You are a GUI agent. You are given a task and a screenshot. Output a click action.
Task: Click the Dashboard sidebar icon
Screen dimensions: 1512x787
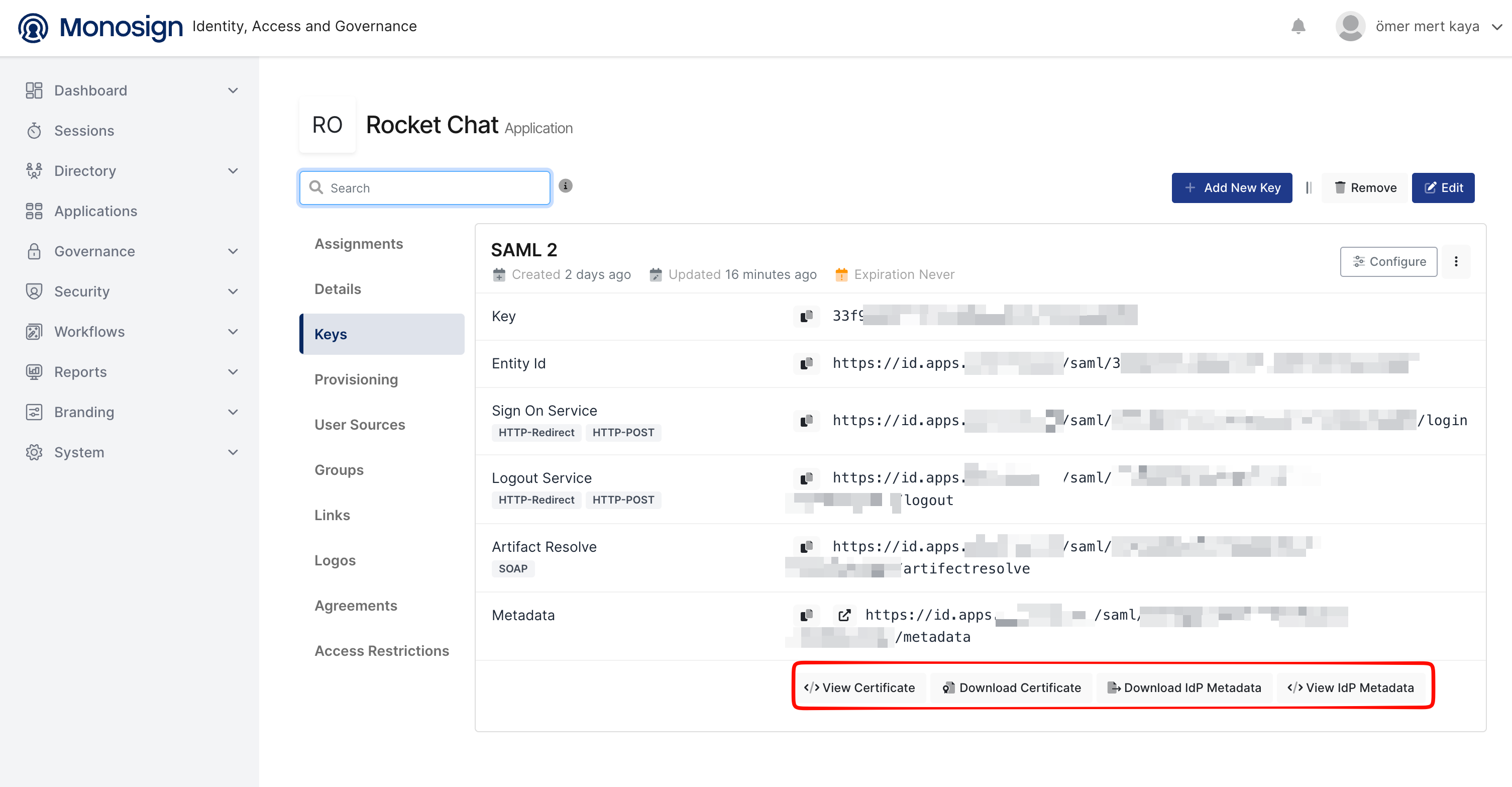click(x=34, y=90)
